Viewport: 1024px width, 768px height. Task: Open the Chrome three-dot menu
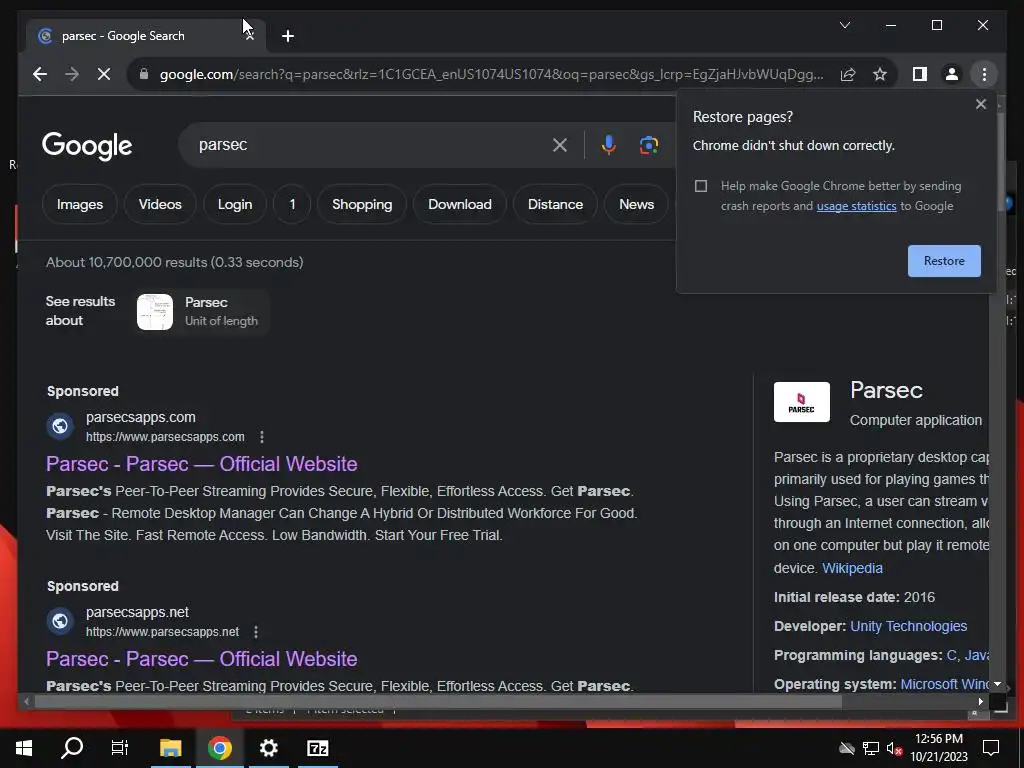click(x=984, y=74)
